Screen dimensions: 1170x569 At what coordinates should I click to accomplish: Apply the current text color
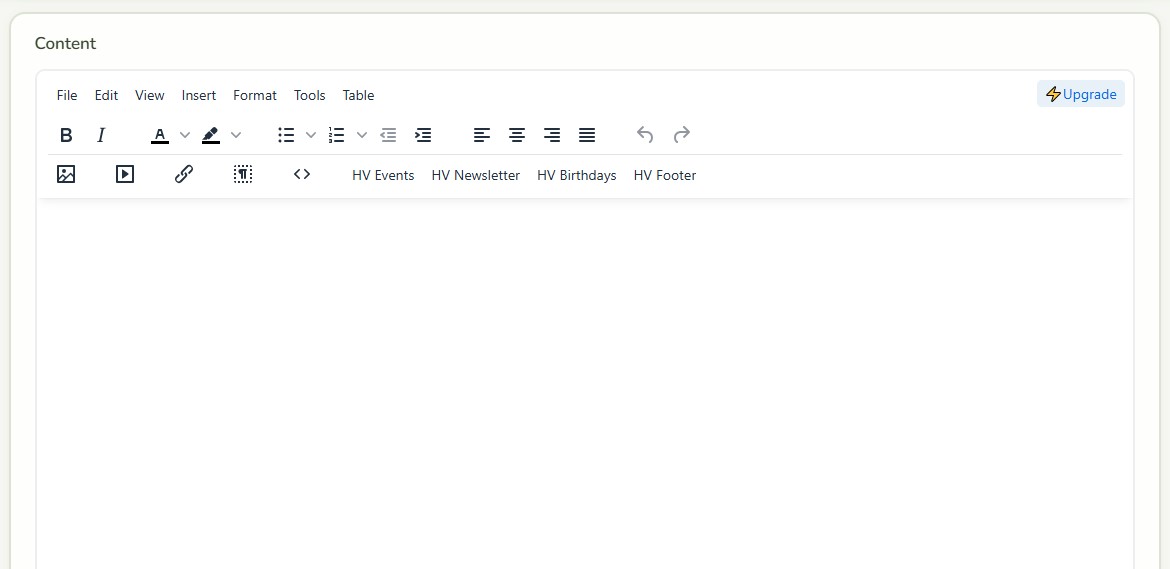click(160, 135)
